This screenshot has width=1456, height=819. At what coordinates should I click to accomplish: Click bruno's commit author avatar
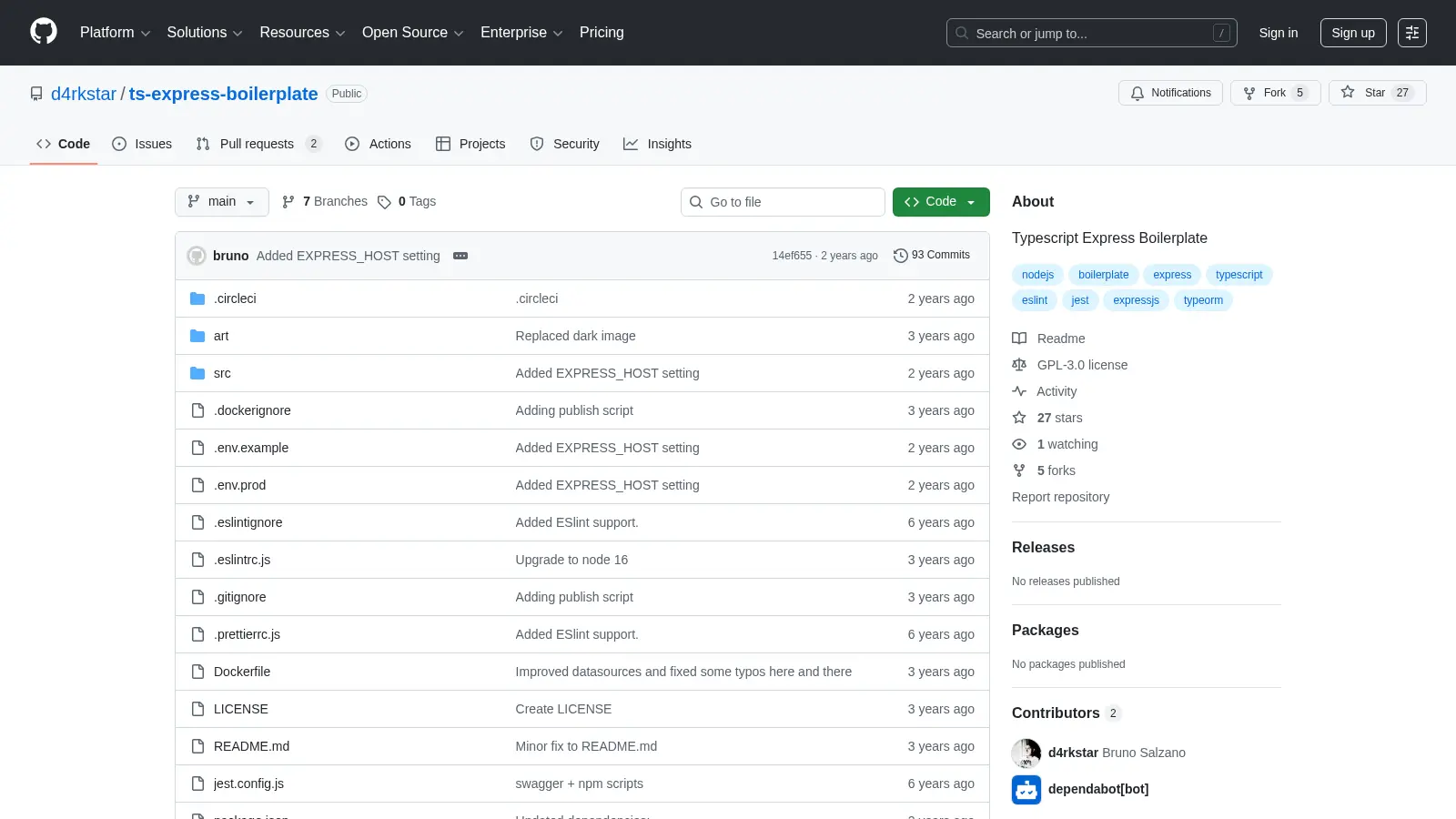[x=197, y=256]
